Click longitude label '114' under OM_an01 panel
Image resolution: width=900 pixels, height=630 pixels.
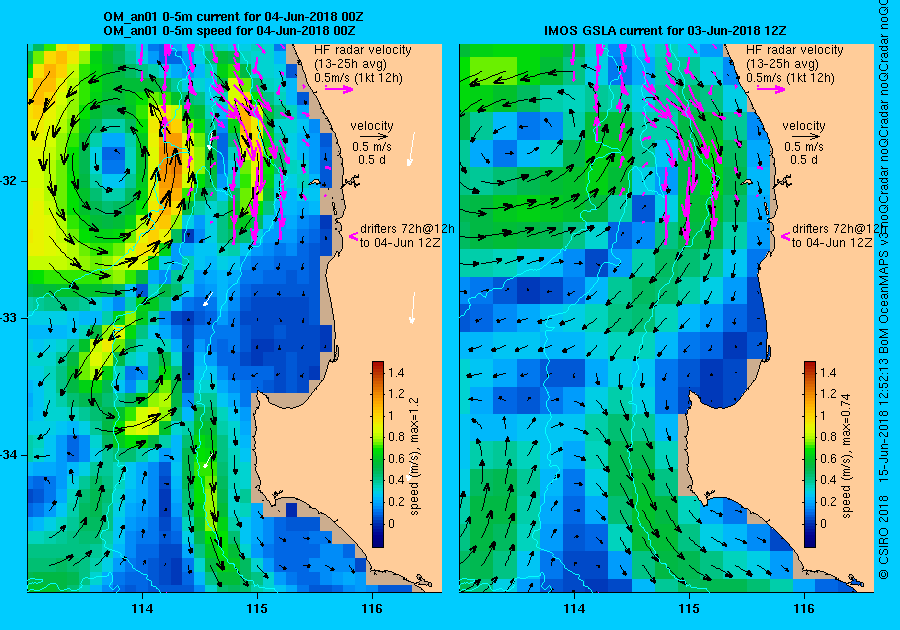[142, 609]
